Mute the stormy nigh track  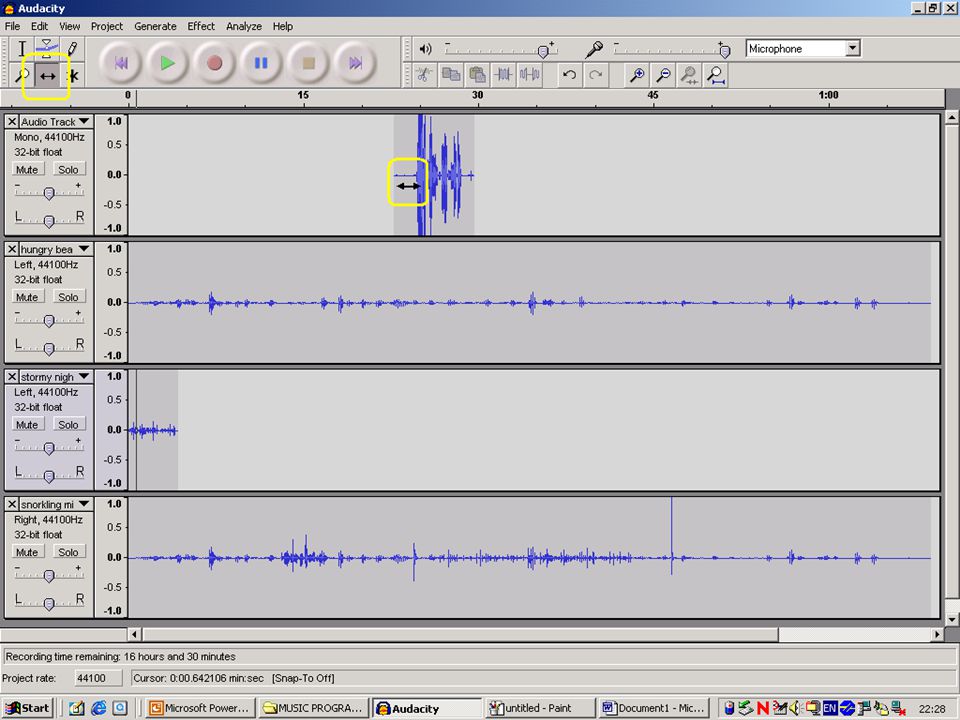click(x=27, y=424)
